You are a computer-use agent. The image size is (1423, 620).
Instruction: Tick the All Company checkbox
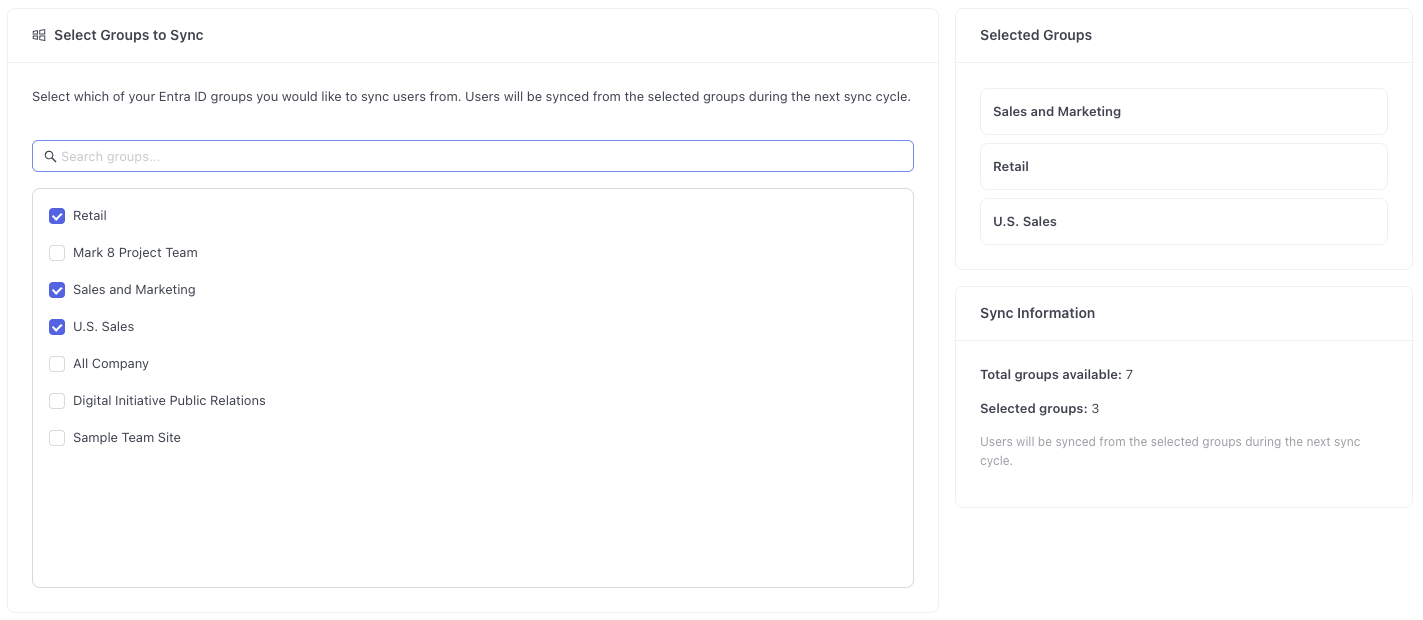[57, 364]
